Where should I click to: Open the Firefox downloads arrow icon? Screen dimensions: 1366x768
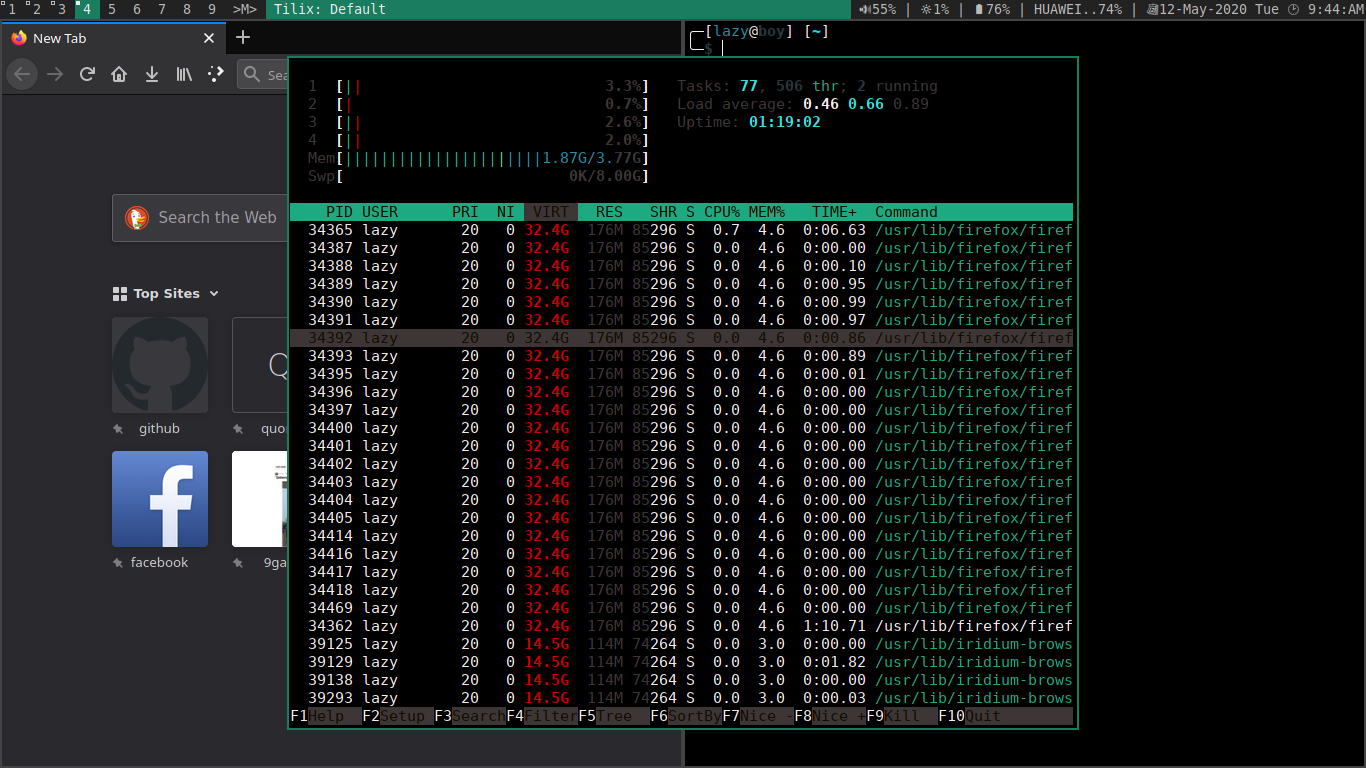click(152, 74)
